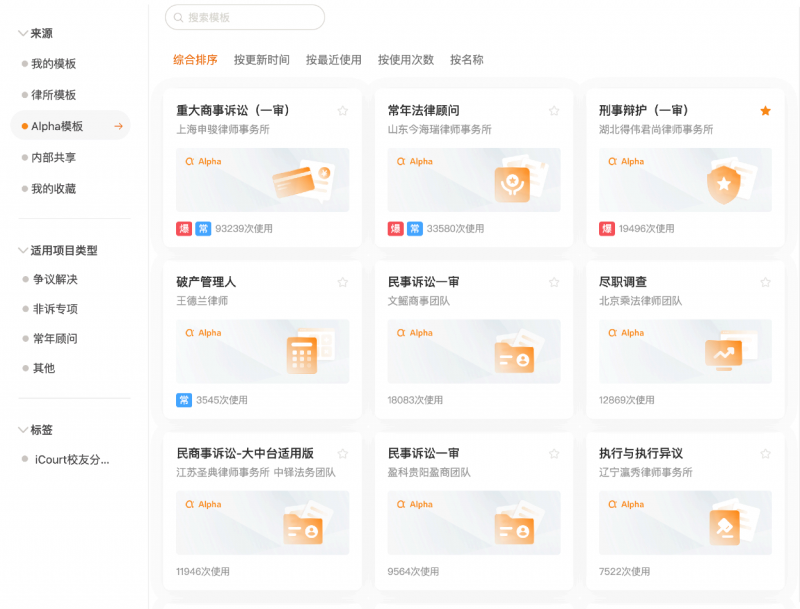Viewport: 800px width, 609px height.
Task: Click 上海申骏律师事务所 text
Action: [223, 130]
